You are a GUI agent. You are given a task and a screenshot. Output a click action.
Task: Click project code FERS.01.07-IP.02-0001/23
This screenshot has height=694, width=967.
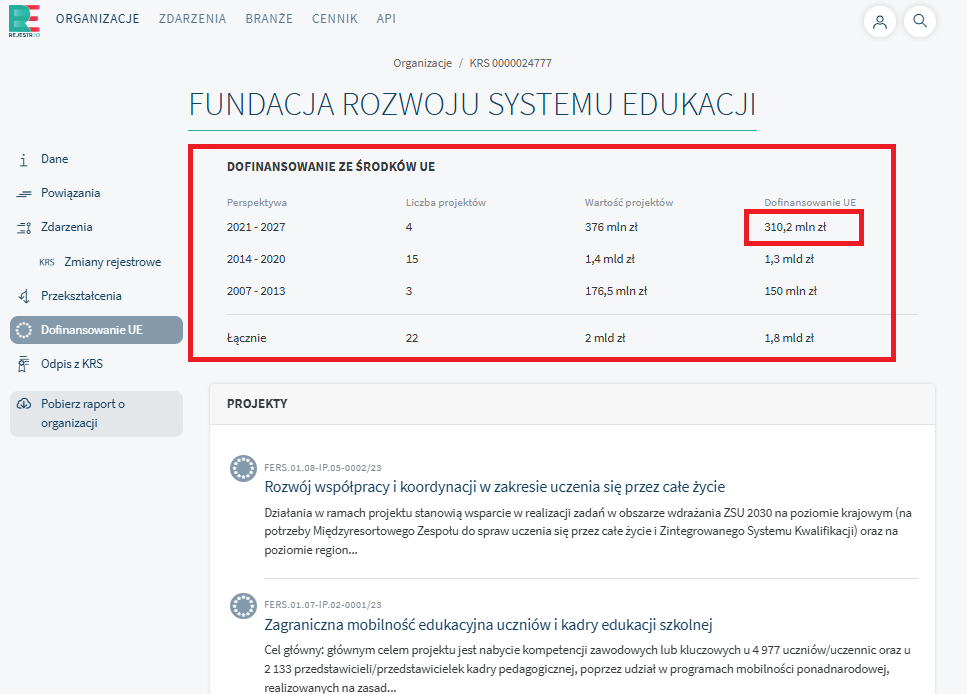(x=323, y=605)
